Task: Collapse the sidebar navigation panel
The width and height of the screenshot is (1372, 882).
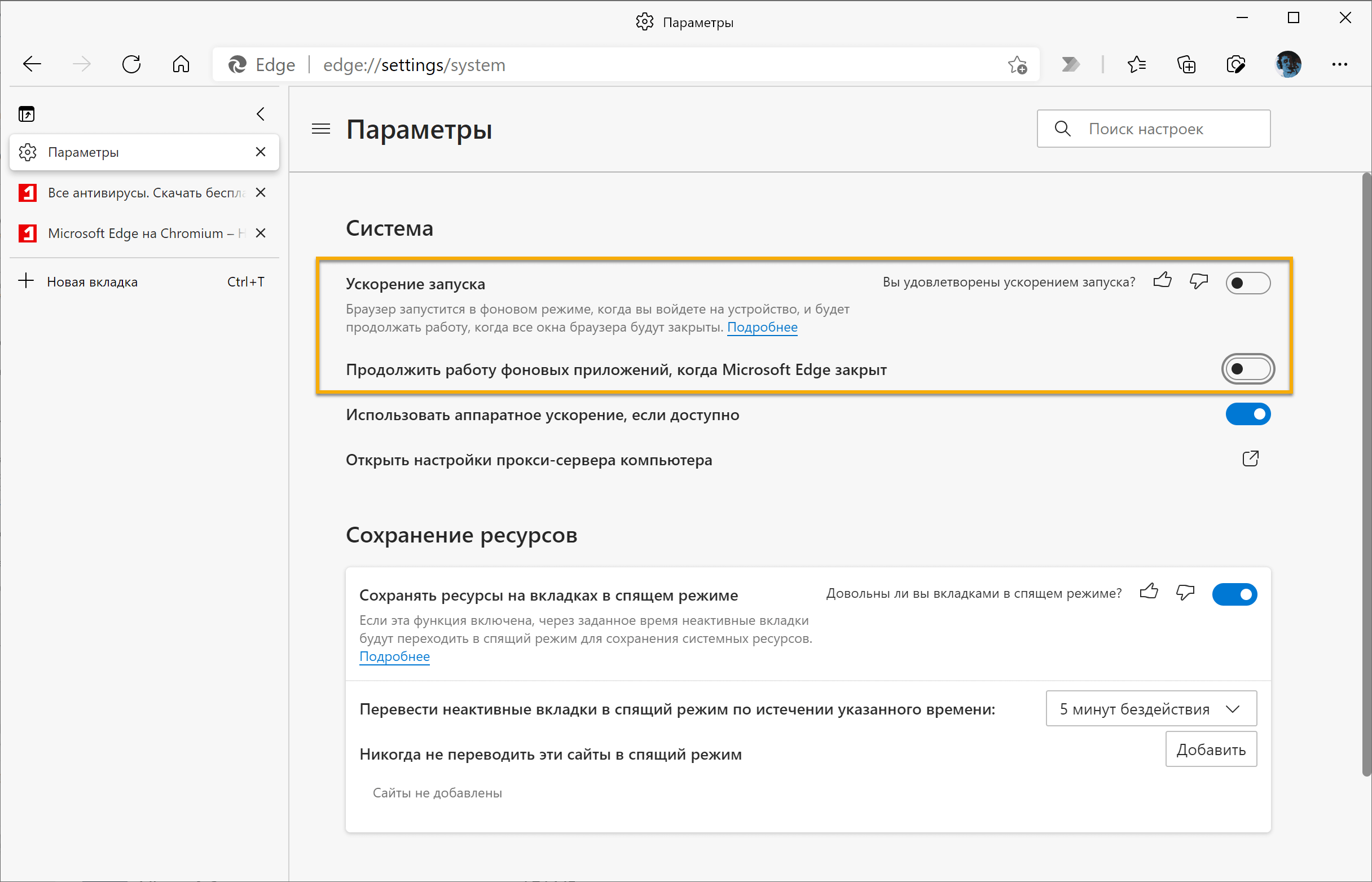Action: [x=259, y=112]
